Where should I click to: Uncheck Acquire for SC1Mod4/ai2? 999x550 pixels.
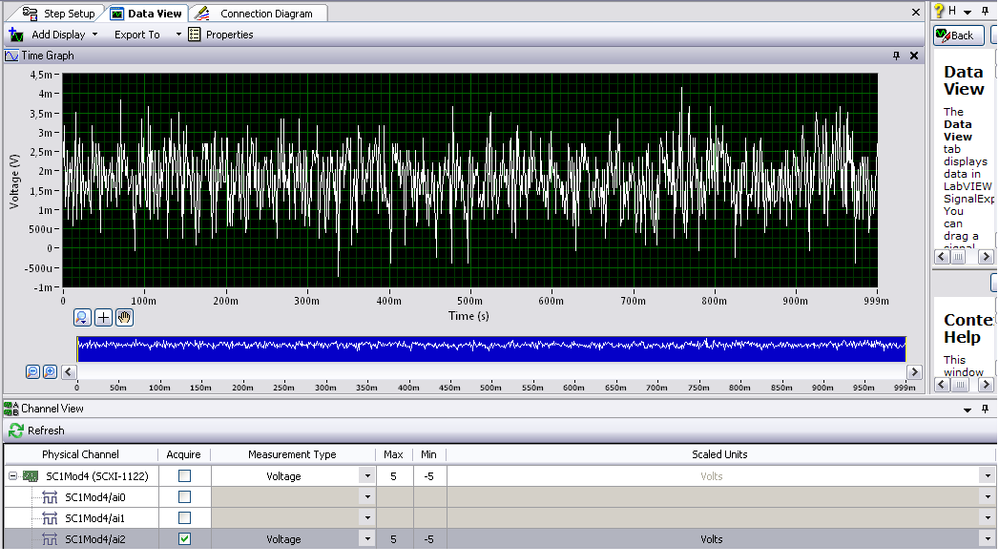[x=184, y=539]
